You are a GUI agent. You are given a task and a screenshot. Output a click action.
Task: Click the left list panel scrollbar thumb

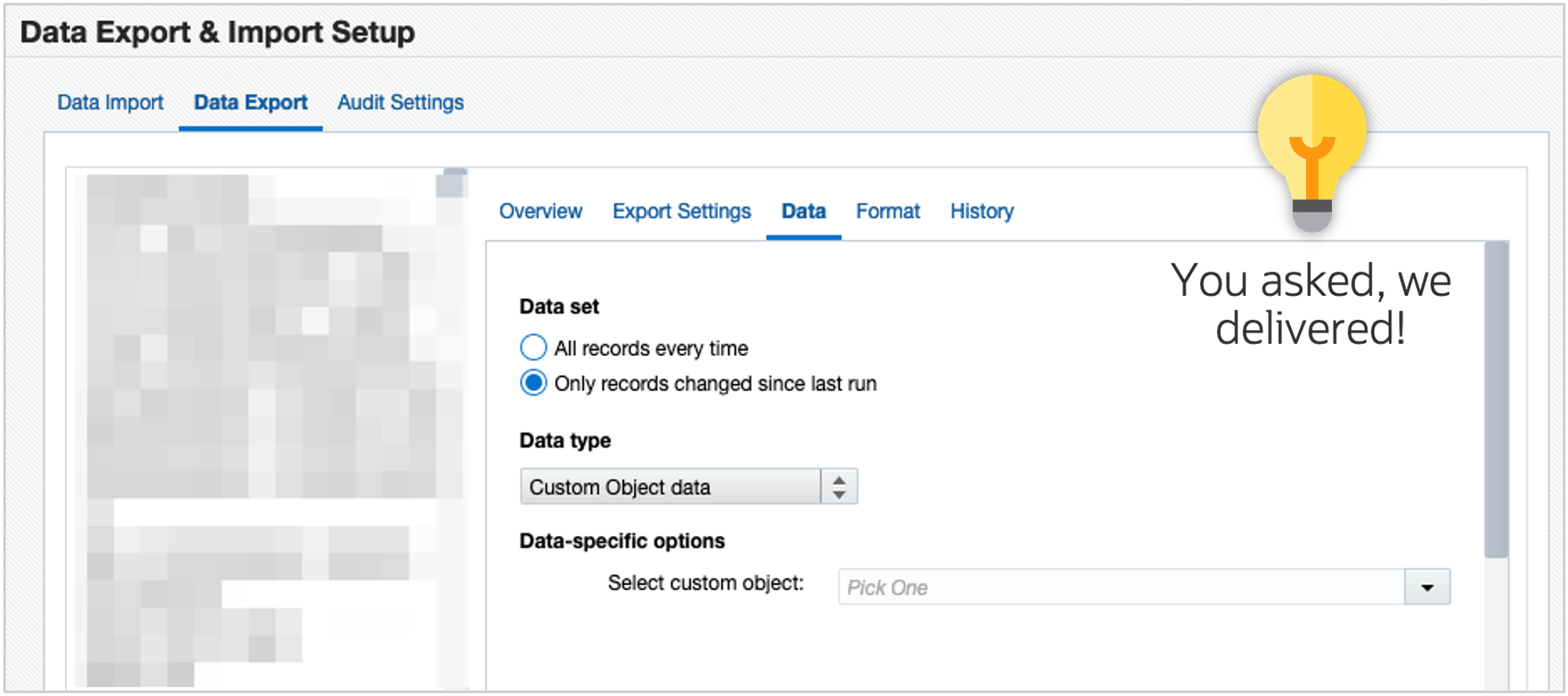click(451, 184)
